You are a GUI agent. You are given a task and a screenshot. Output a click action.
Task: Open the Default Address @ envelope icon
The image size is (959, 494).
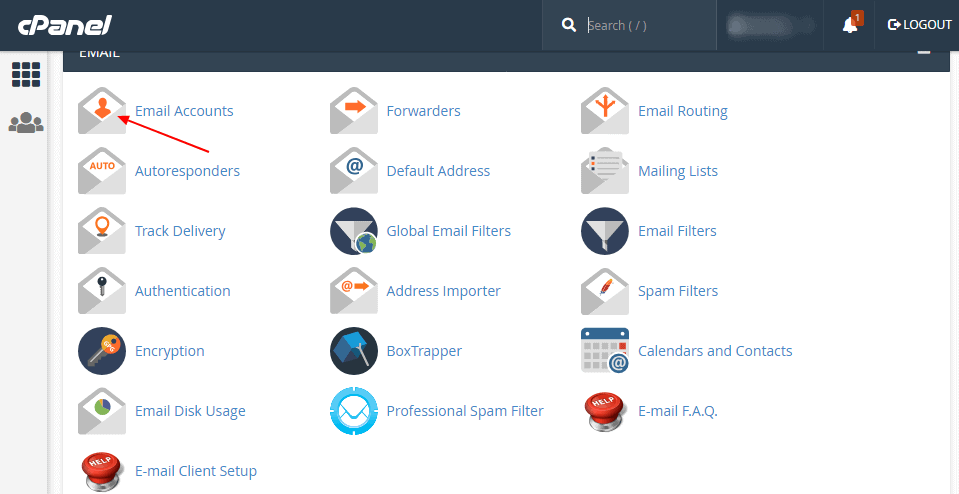[354, 171]
